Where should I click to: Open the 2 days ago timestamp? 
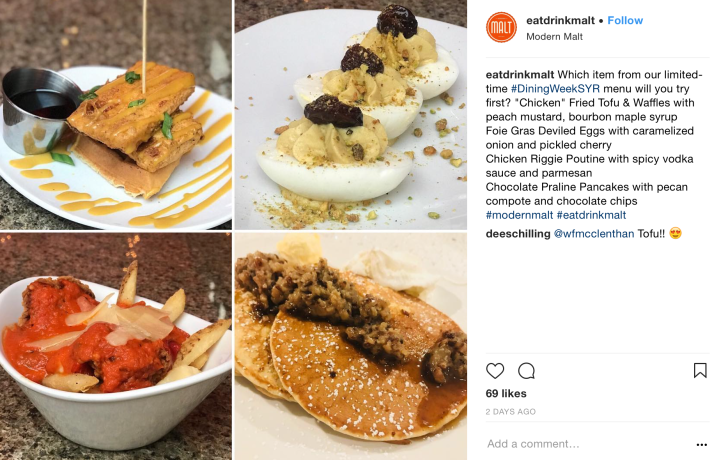(x=510, y=412)
